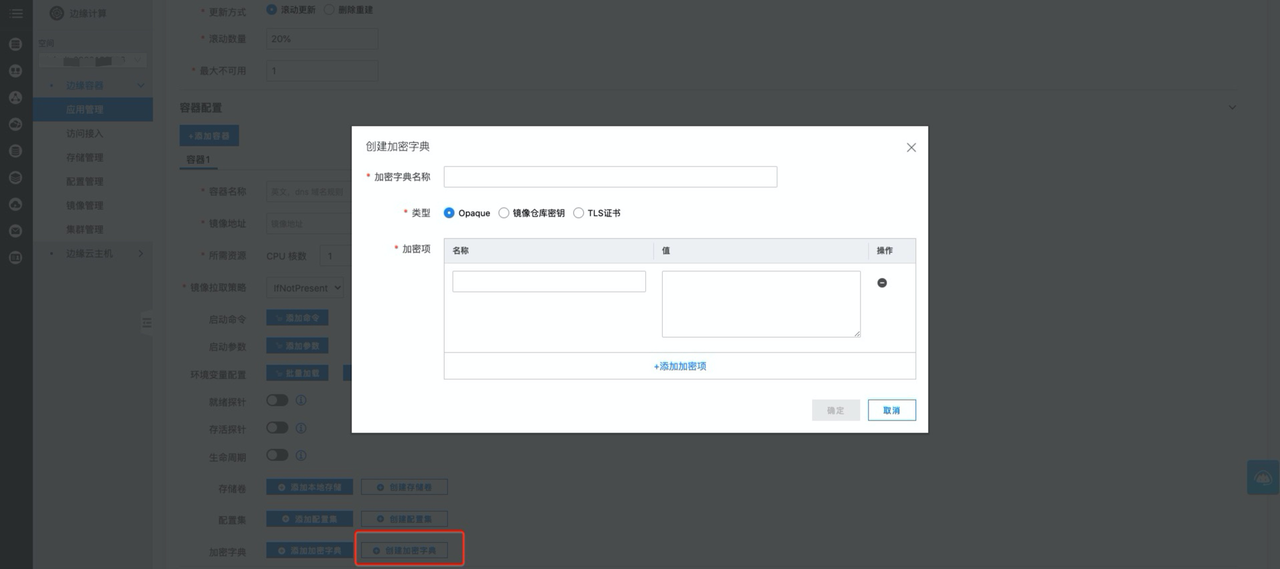
Task: Click the 滚动数量 field showing 20%
Action: tap(322, 39)
